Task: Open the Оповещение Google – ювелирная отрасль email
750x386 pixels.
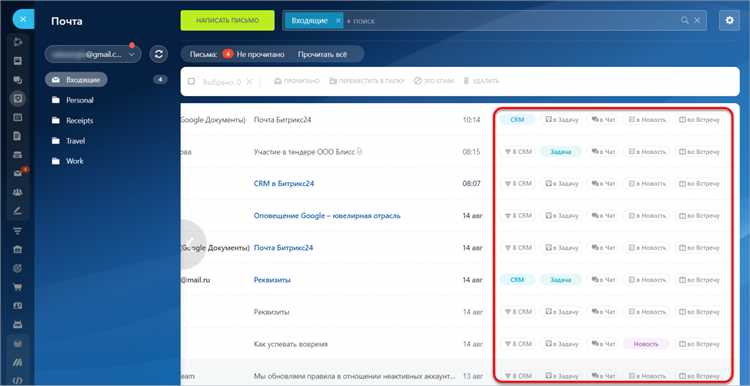Action: pyautogui.click(x=327, y=216)
